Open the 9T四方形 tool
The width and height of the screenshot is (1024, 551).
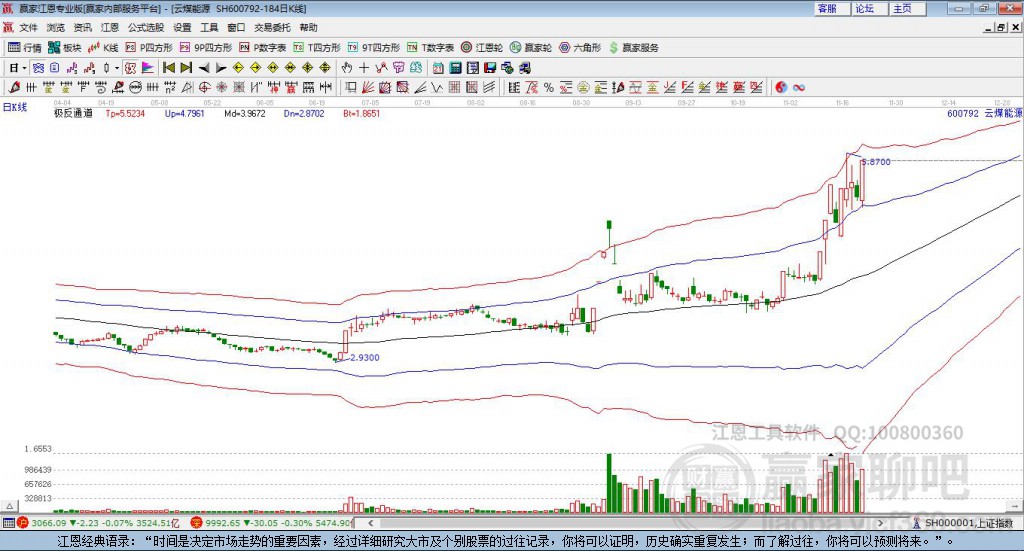tap(374, 48)
